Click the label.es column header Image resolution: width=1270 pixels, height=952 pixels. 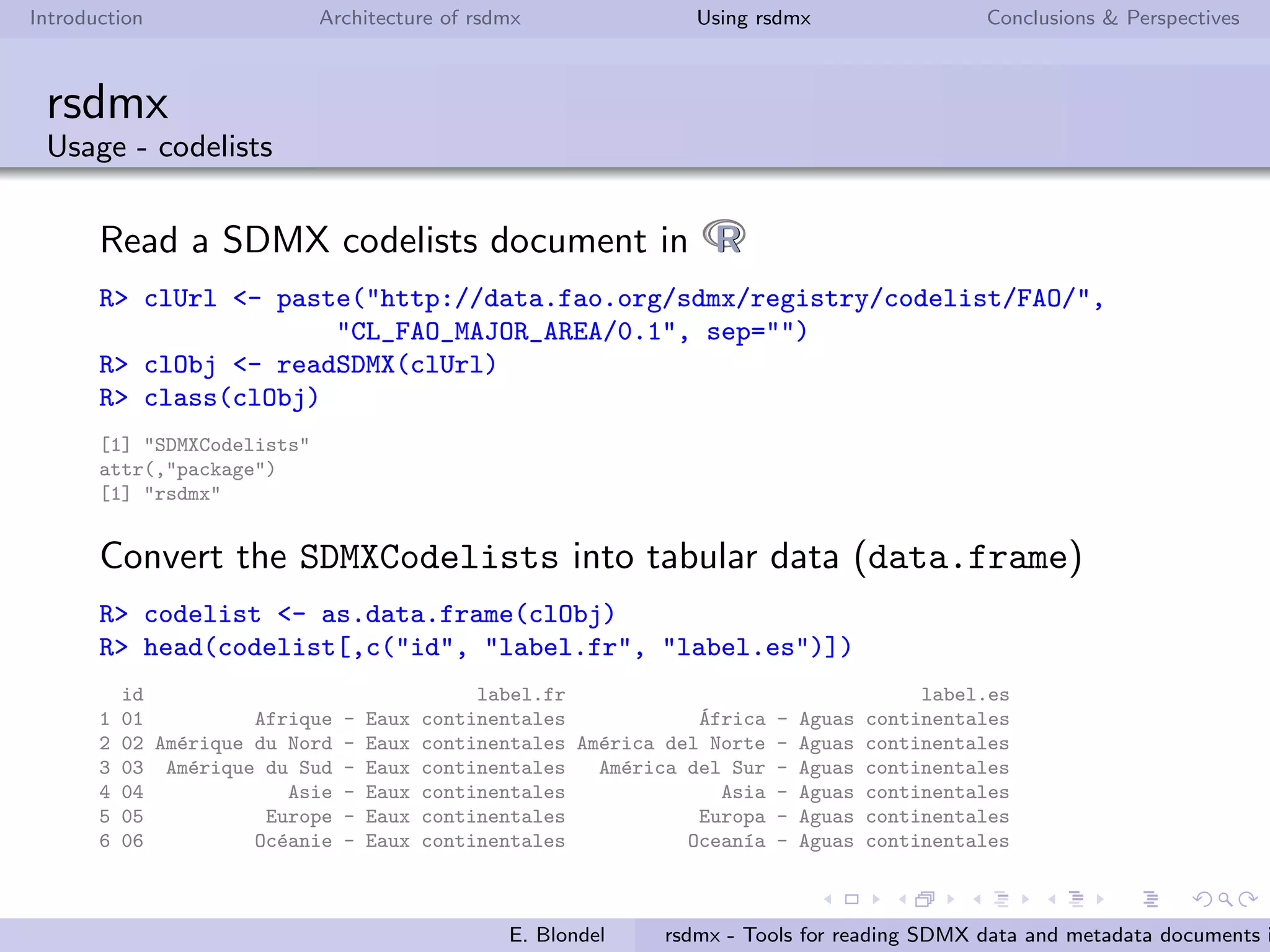(965, 695)
